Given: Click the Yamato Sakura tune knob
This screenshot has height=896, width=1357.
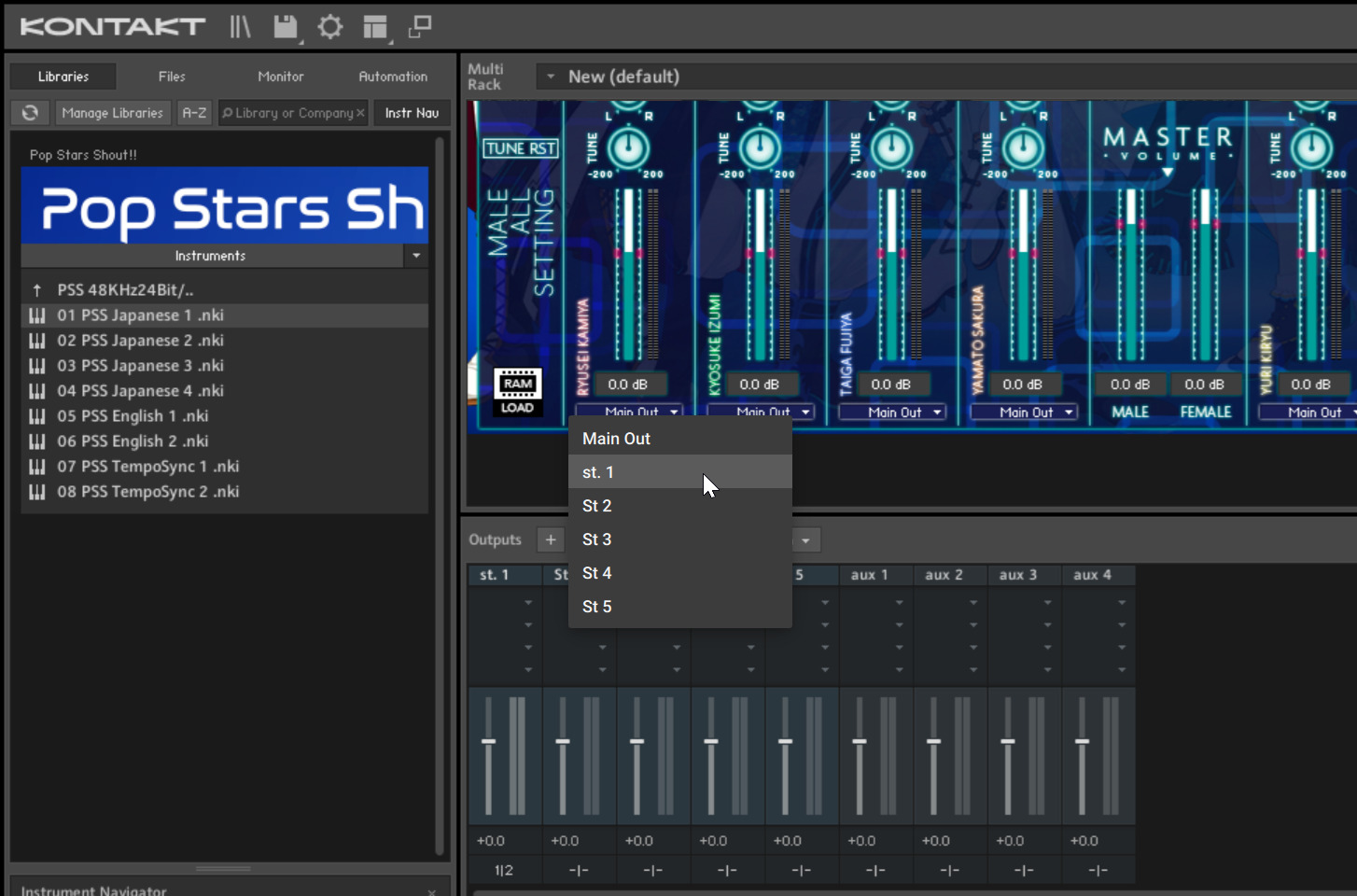Looking at the screenshot, I should (1023, 147).
